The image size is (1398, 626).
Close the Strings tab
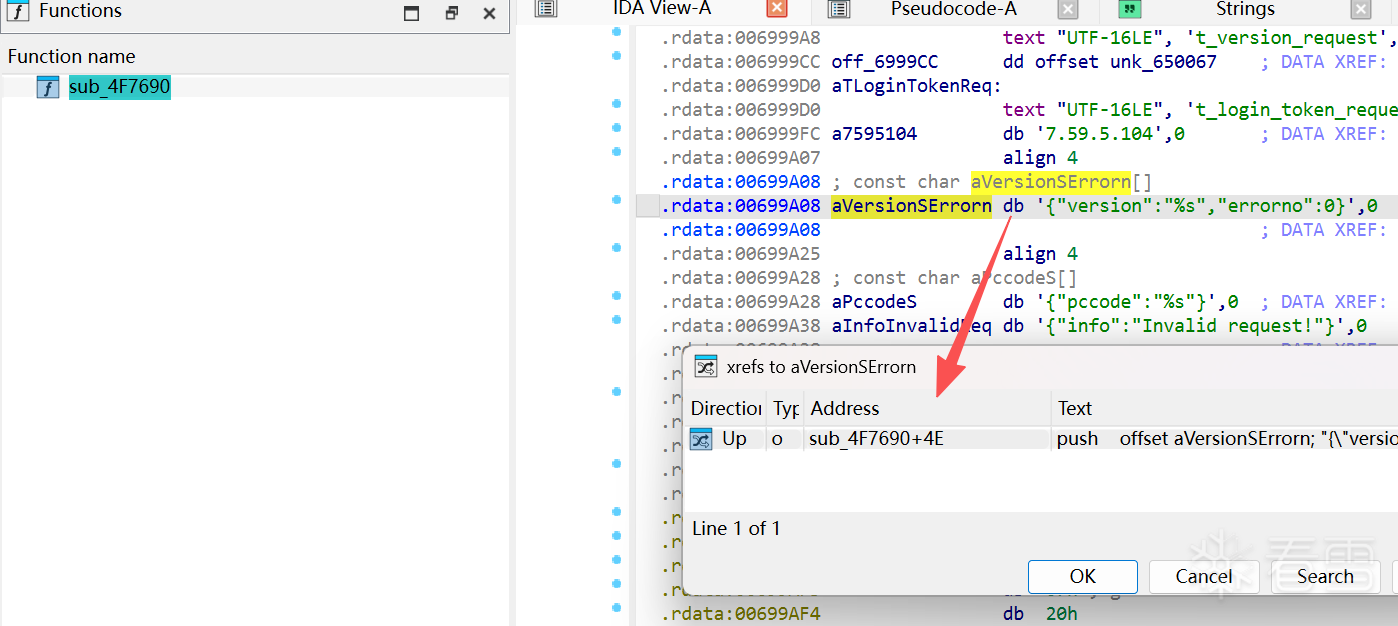click(1360, 10)
